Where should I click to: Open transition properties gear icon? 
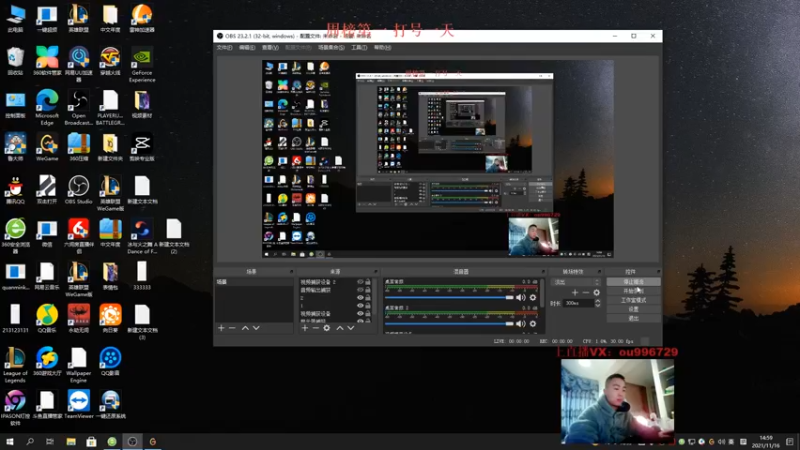(596, 292)
